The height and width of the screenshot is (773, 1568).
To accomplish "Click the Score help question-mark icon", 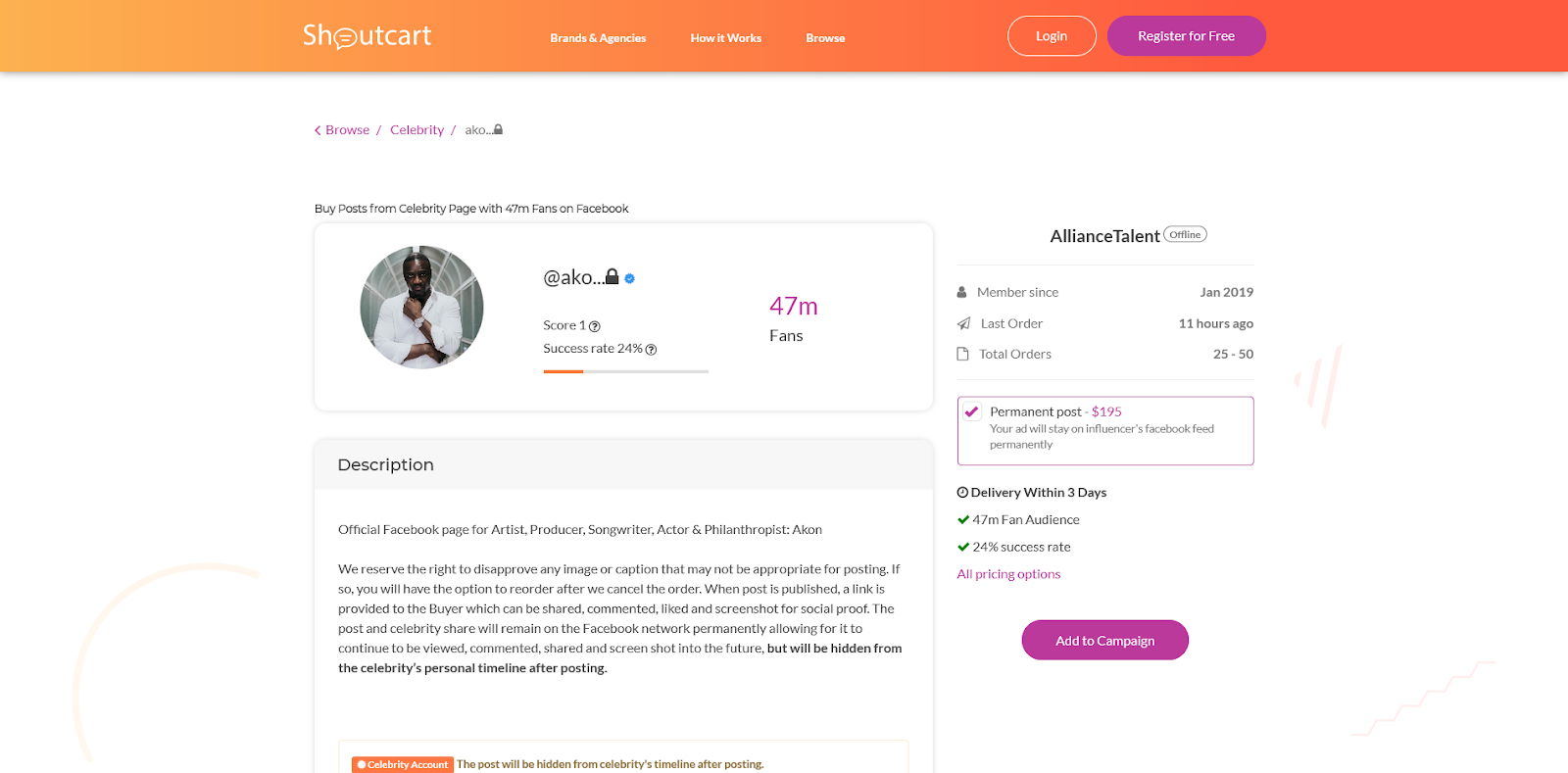I will (594, 326).
